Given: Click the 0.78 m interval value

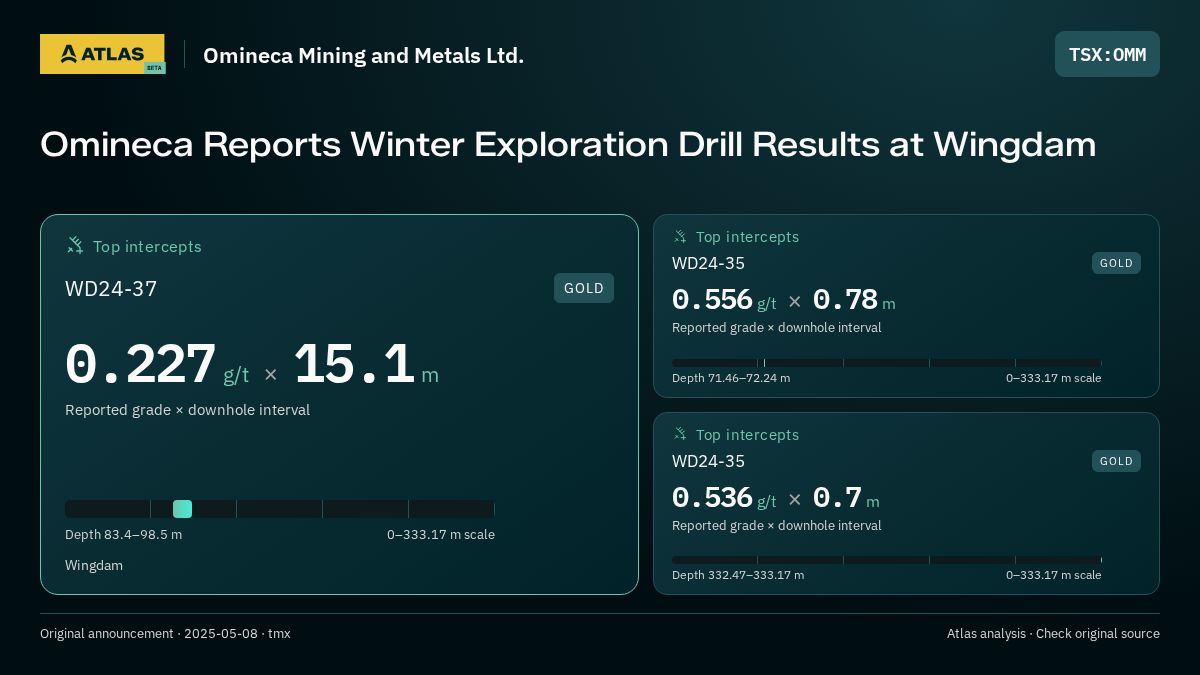Looking at the screenshot, I should click(x=854, y=300).
